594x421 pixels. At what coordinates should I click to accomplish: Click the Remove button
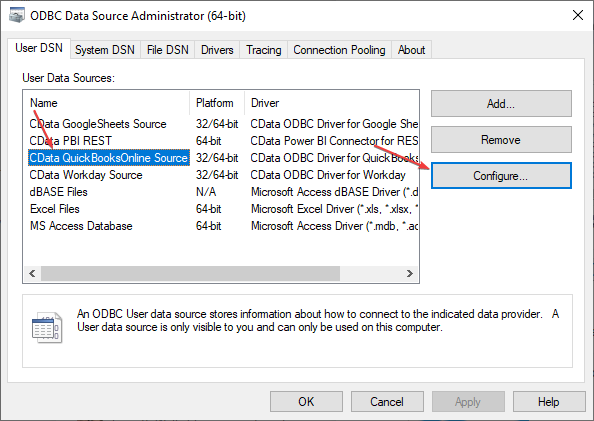[x=501, y=140]
